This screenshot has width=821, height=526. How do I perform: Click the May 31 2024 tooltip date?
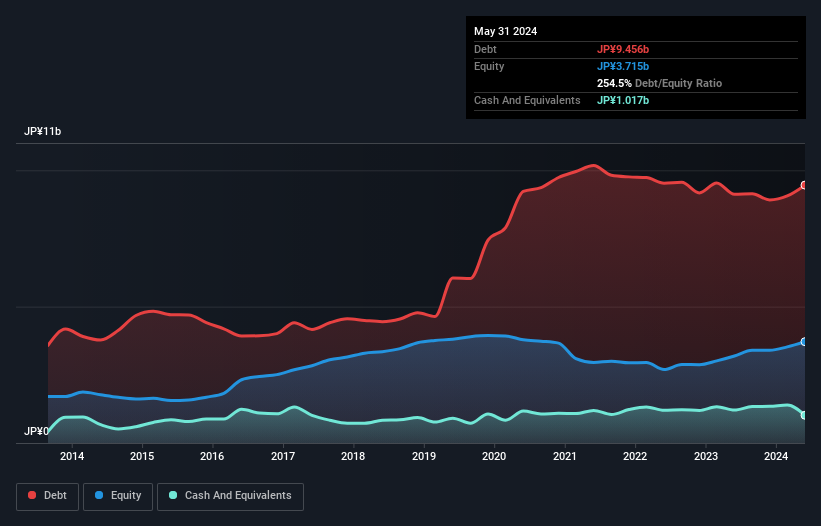505,31
